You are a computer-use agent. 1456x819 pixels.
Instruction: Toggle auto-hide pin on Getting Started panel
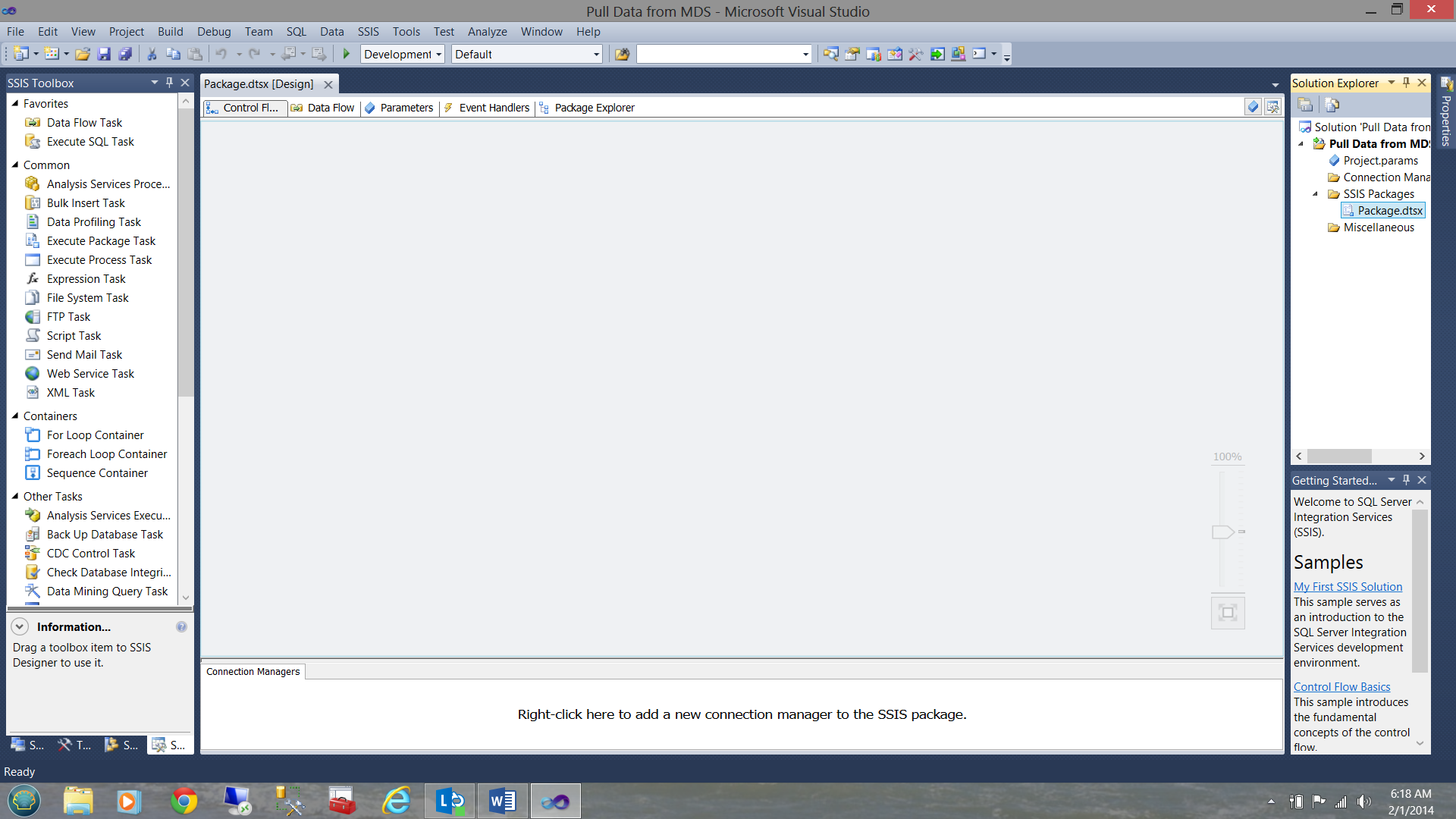click(1407, 480)
